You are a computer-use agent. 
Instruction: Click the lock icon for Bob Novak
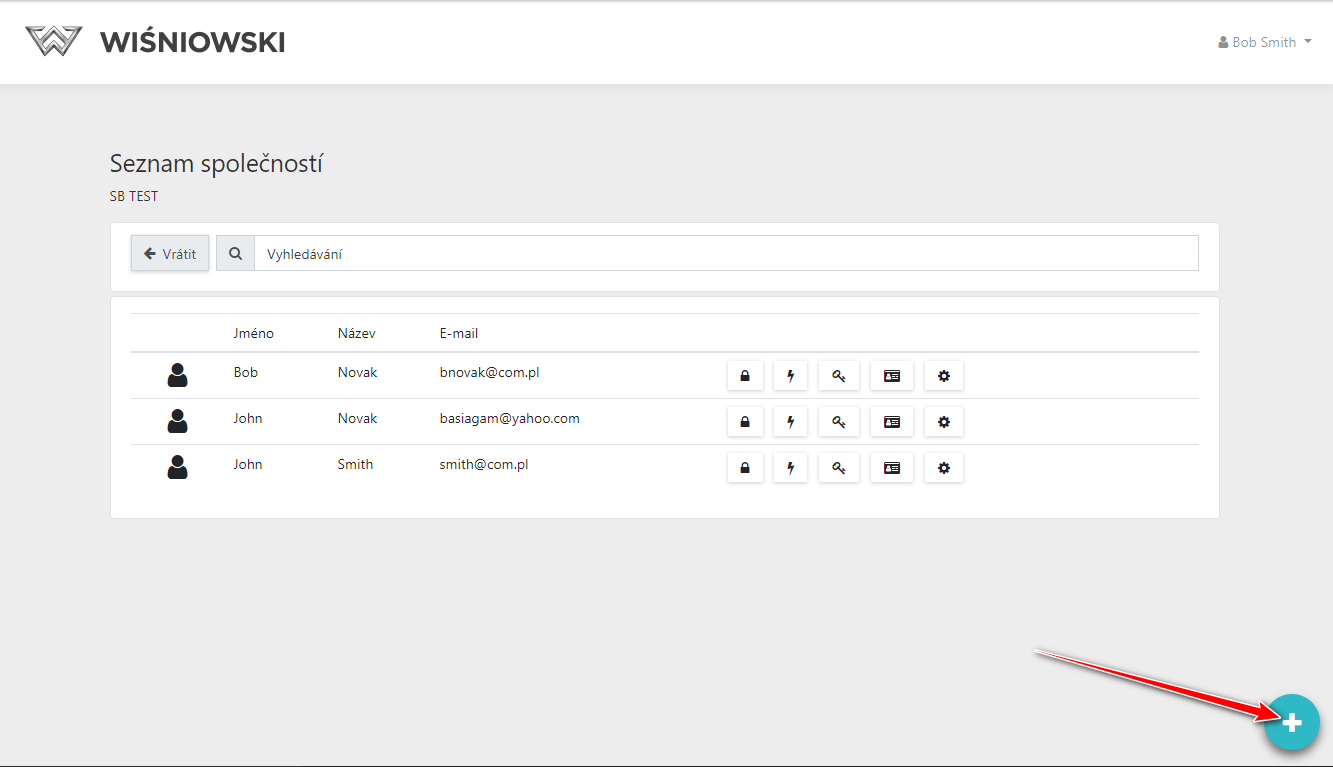click(745, 376)
